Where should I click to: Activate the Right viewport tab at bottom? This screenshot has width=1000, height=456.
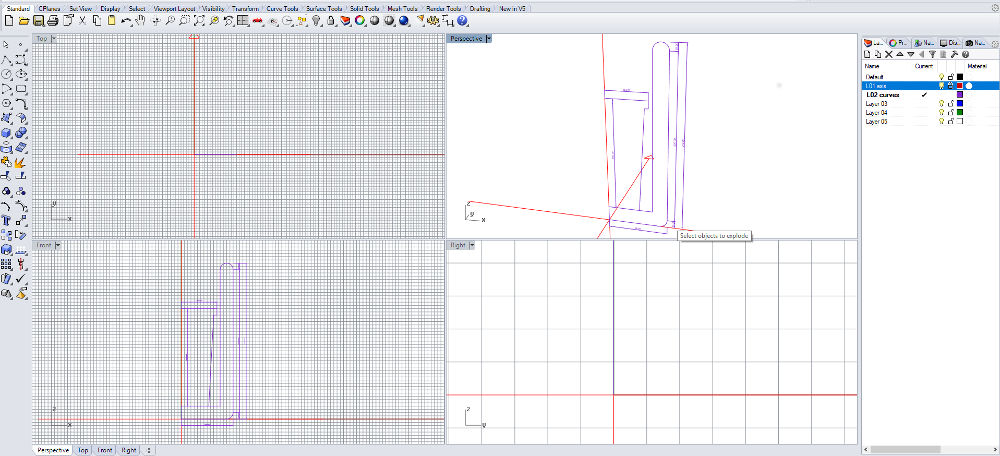[x=129, y=450]
